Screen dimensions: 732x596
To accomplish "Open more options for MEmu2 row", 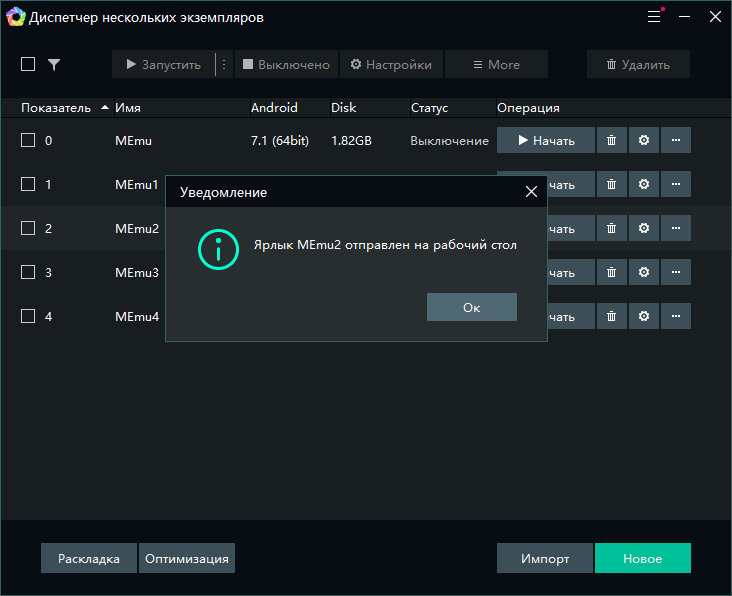I will [676, 229].
